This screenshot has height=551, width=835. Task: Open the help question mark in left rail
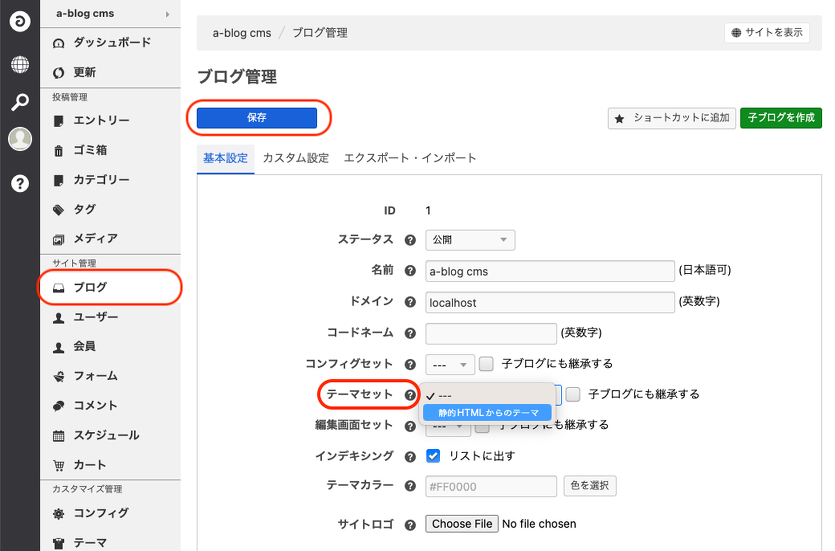(x=20, y=183)
